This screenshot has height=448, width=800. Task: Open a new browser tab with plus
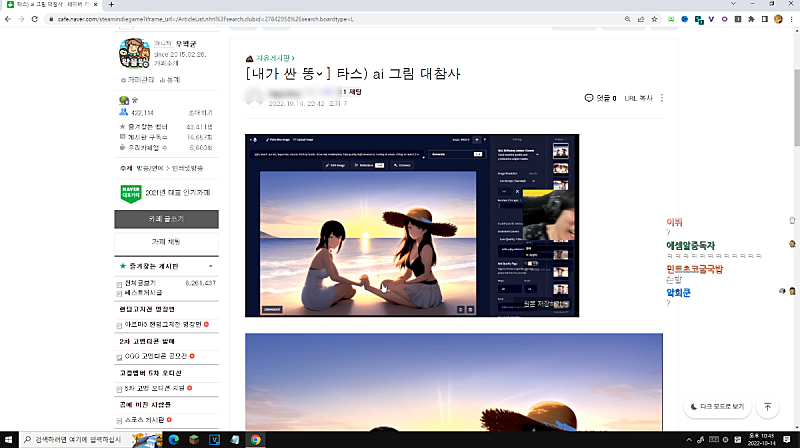point(111,5)
